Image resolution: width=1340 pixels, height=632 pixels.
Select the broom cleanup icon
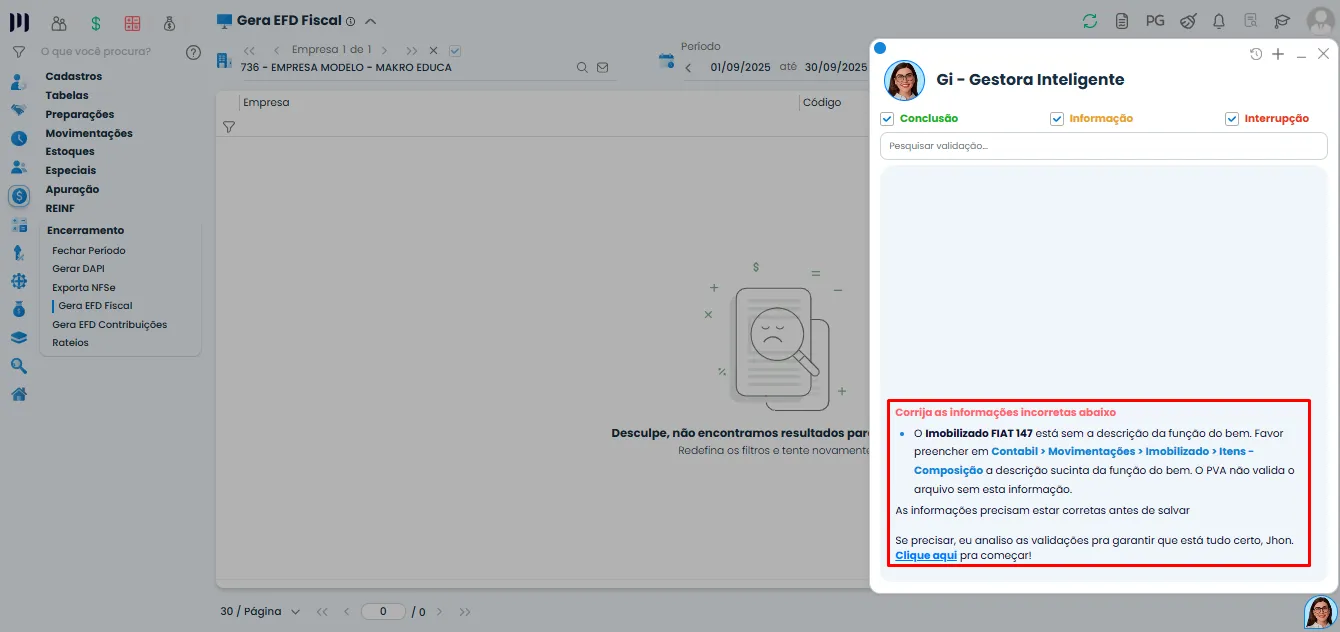coord(1187,19)
